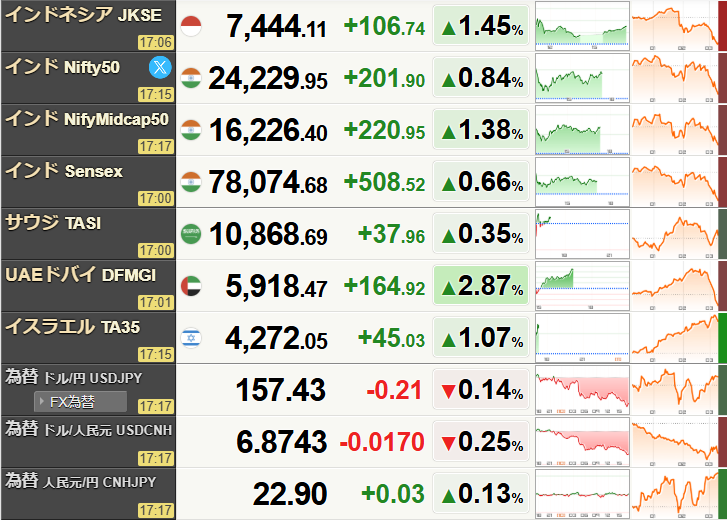This screenshot has height=520, width=727.
Task: Click the ▼0.14% change badge
Action: tap(481, 389)
